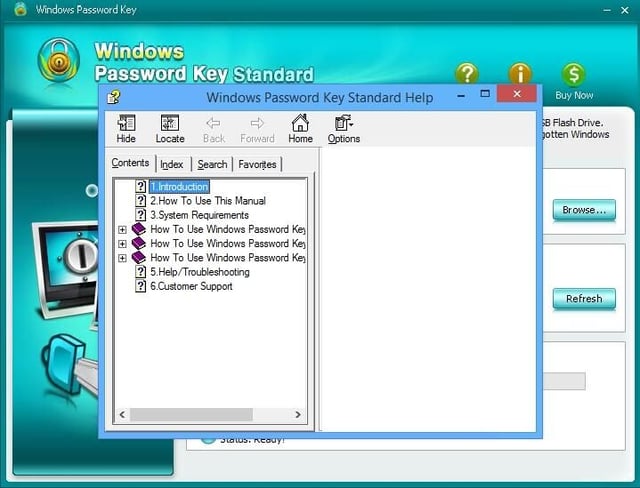Open 6.Customer Support topic

pyautogui.click(x=191, y=286)
